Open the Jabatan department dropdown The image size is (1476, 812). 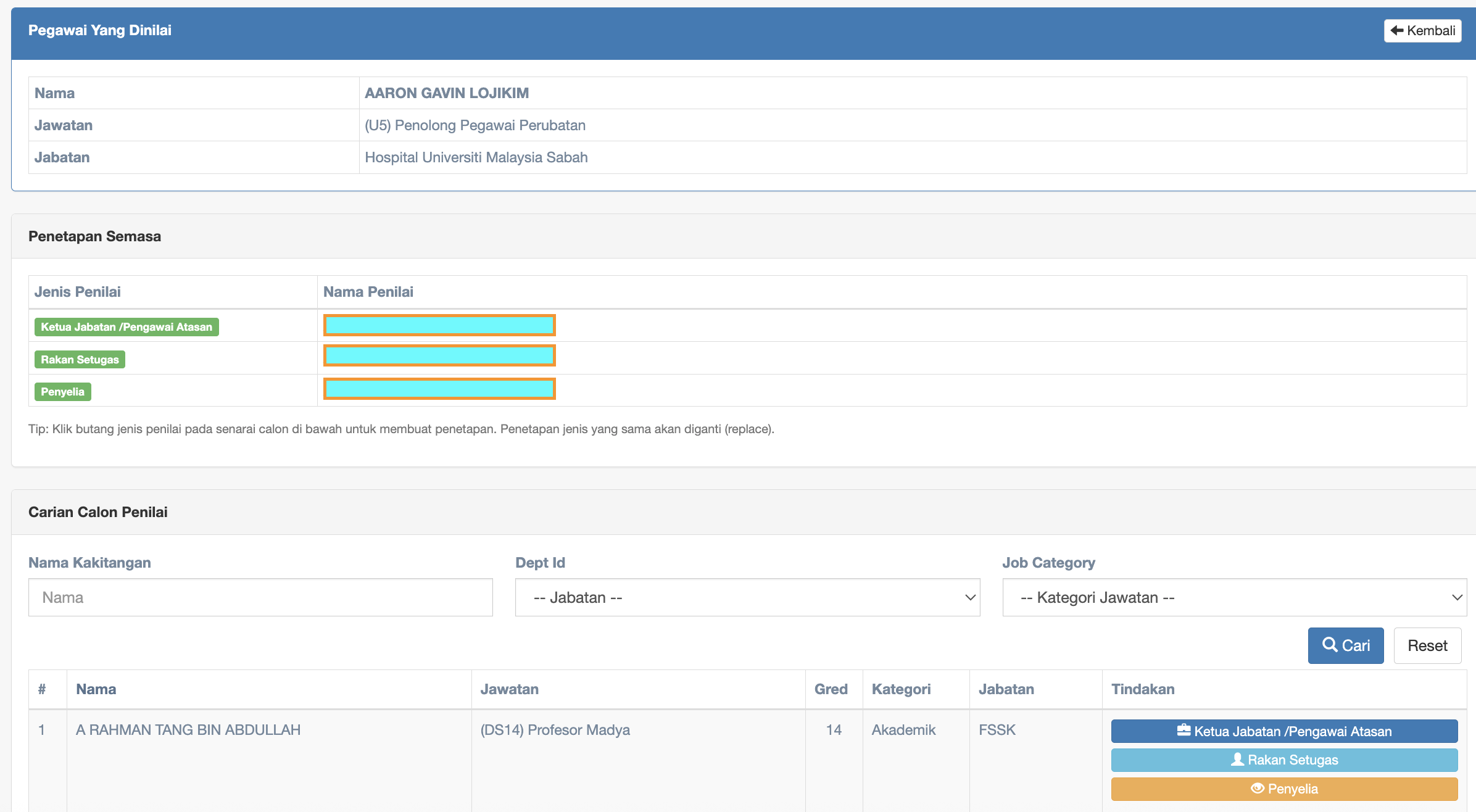pyautogui.click(x=747, y=597)
